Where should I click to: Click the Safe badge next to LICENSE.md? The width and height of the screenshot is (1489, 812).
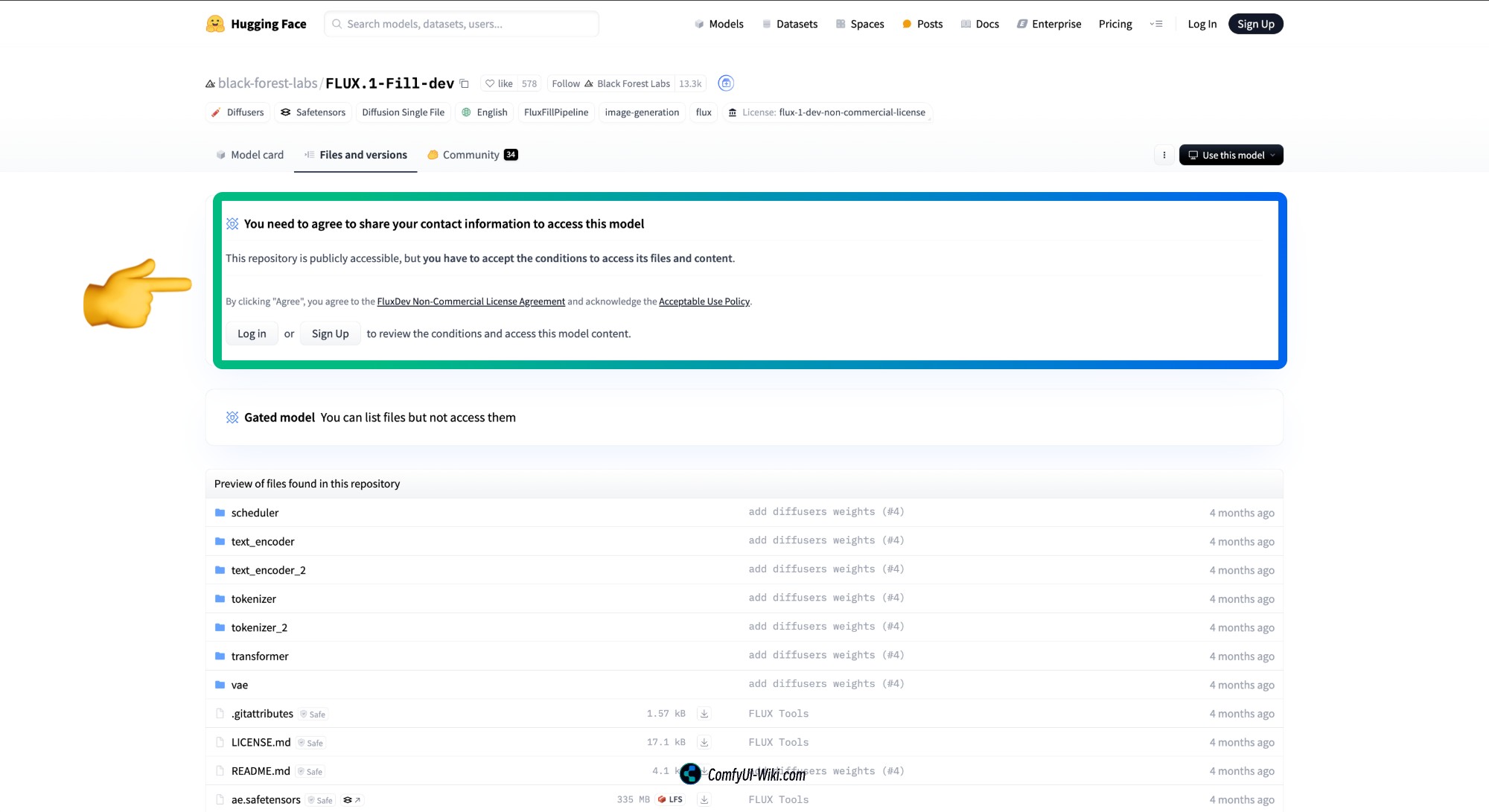coord(310,743)
